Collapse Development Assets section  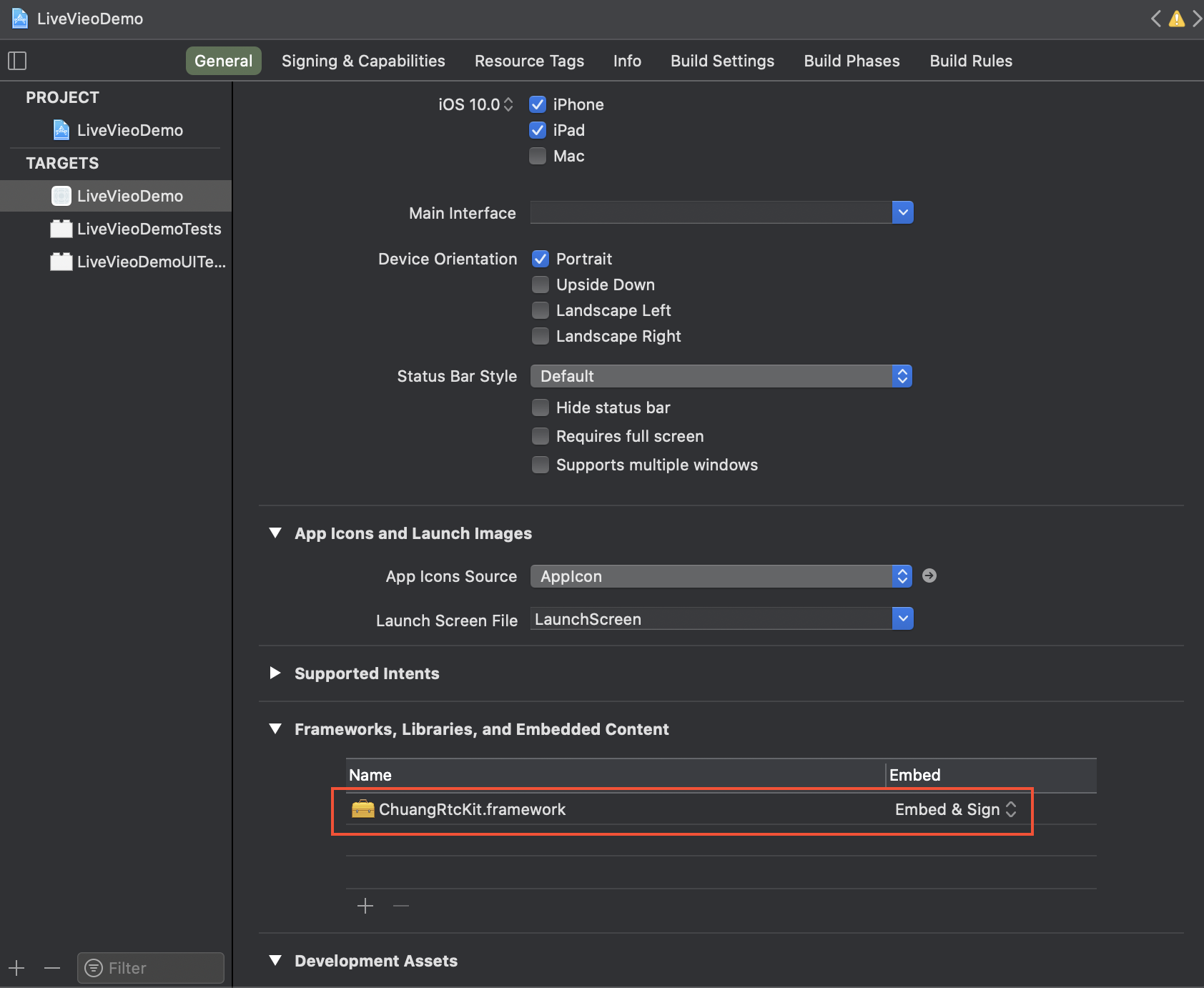tap(275, 961)
